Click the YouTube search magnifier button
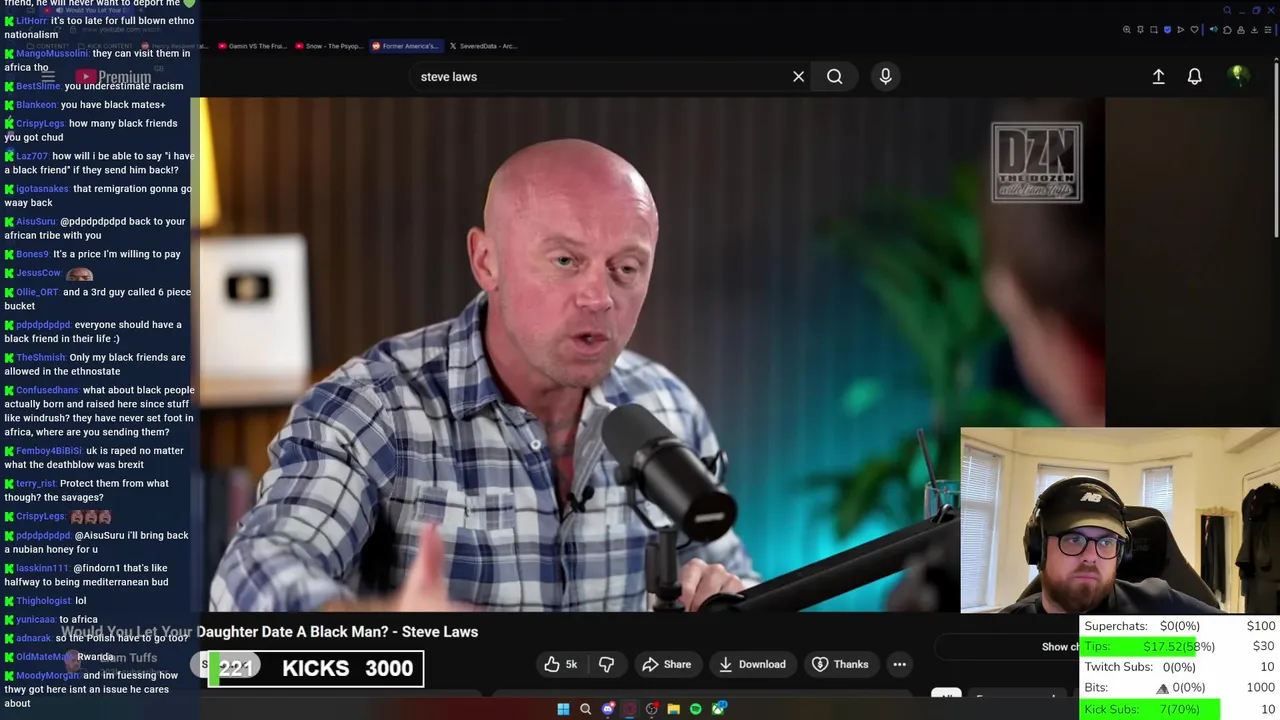Image resolution: width=1280 pixels, height=720 pixels. 834,77
